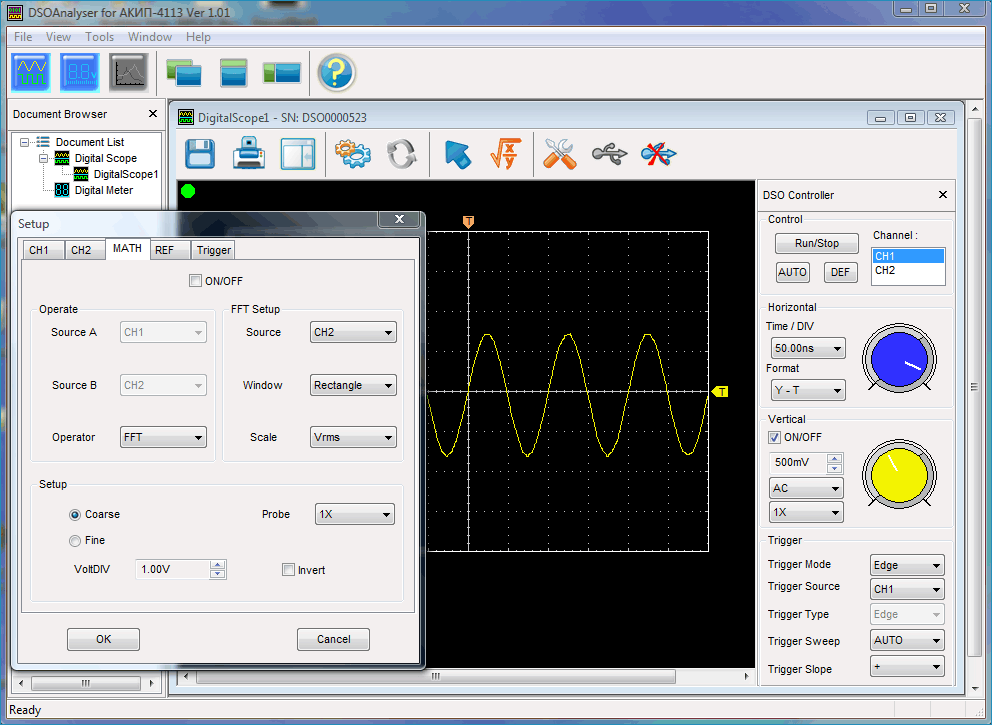Click the refresh arrows icon

(401, 154)
